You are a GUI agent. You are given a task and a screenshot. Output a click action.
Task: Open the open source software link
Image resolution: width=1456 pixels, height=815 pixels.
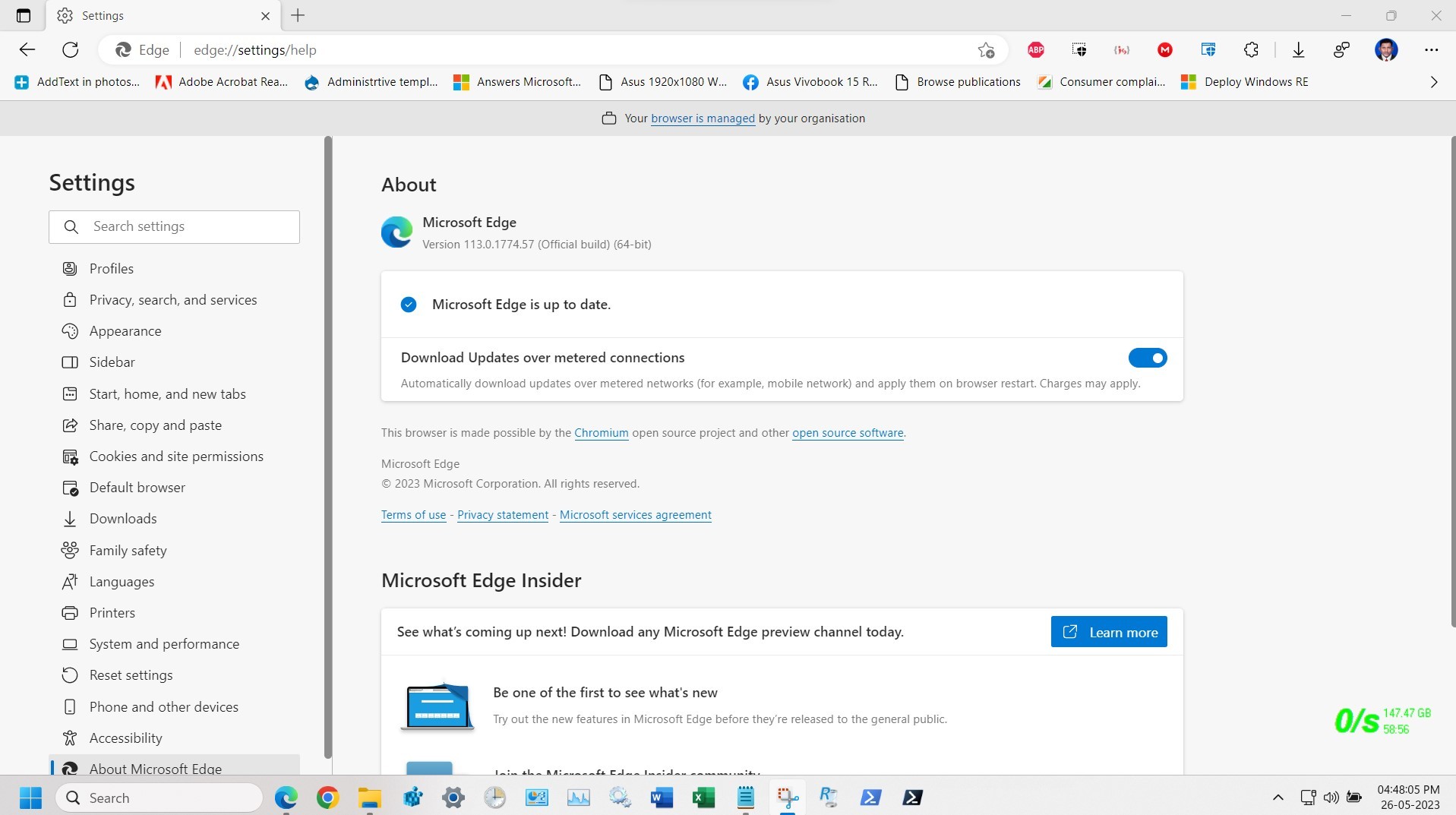(848, 433)
